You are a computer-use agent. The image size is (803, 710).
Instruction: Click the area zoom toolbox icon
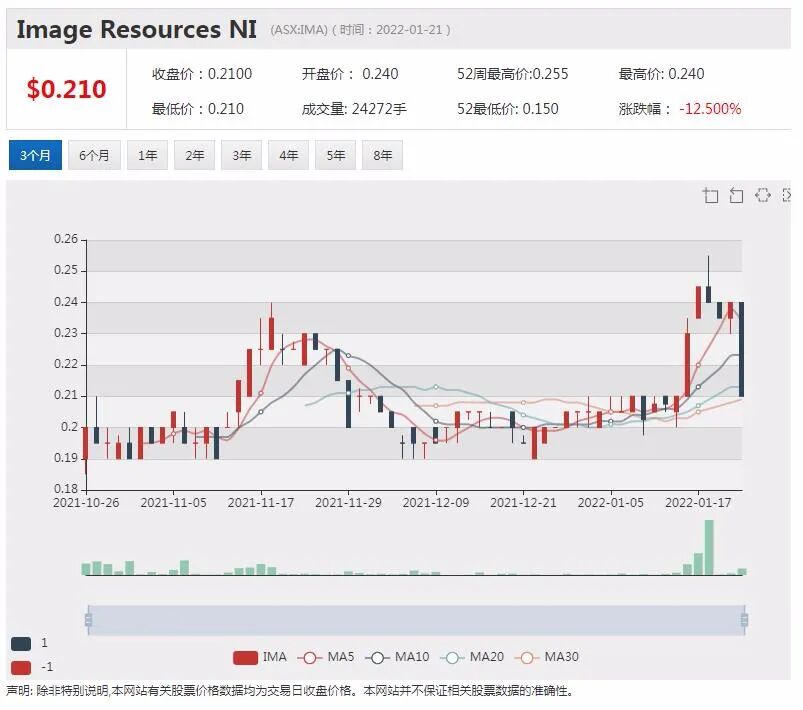[710, 195]
